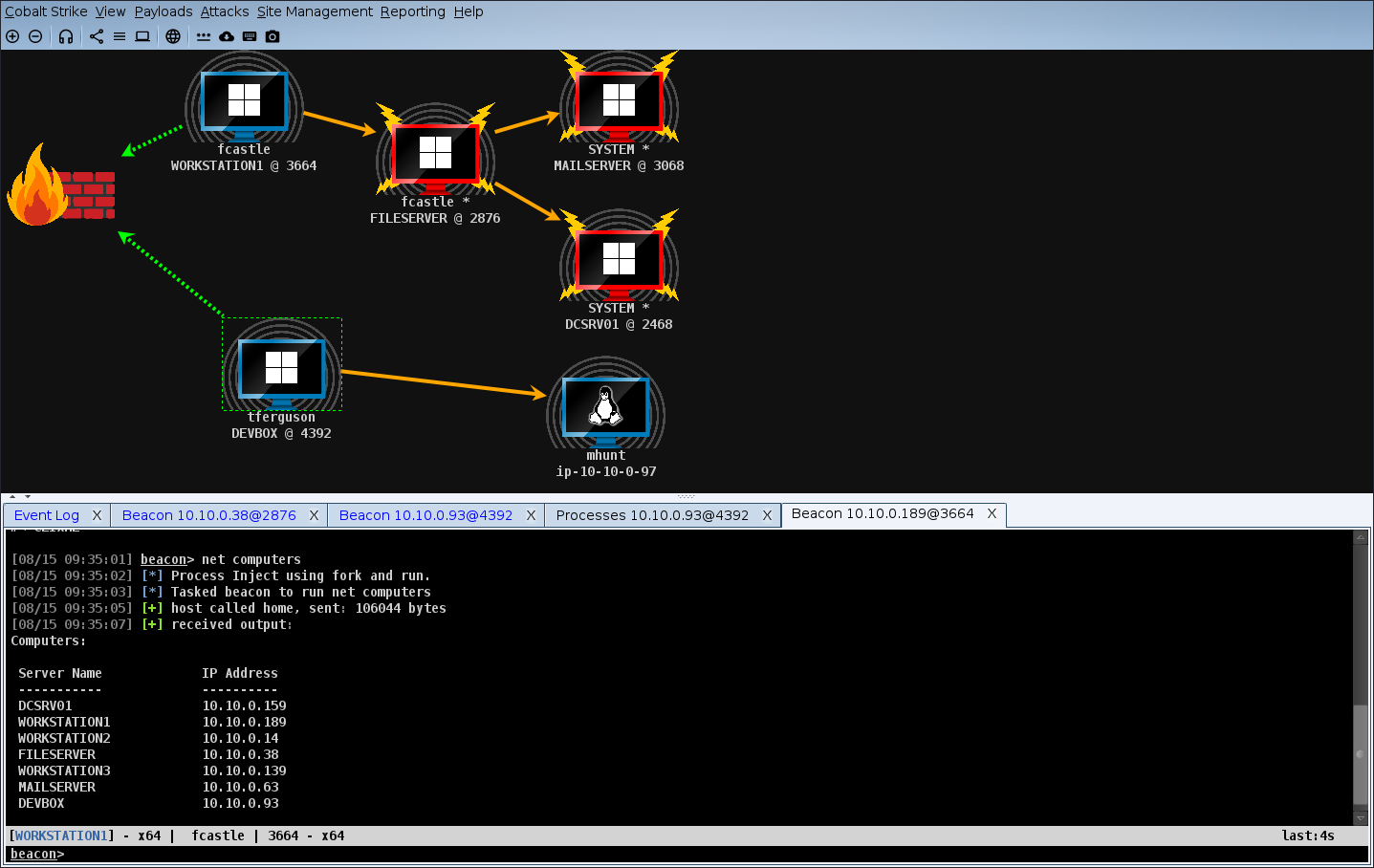Close the Event Log tab
This screenshot has height=868, width=1374.
coord(97,515)
